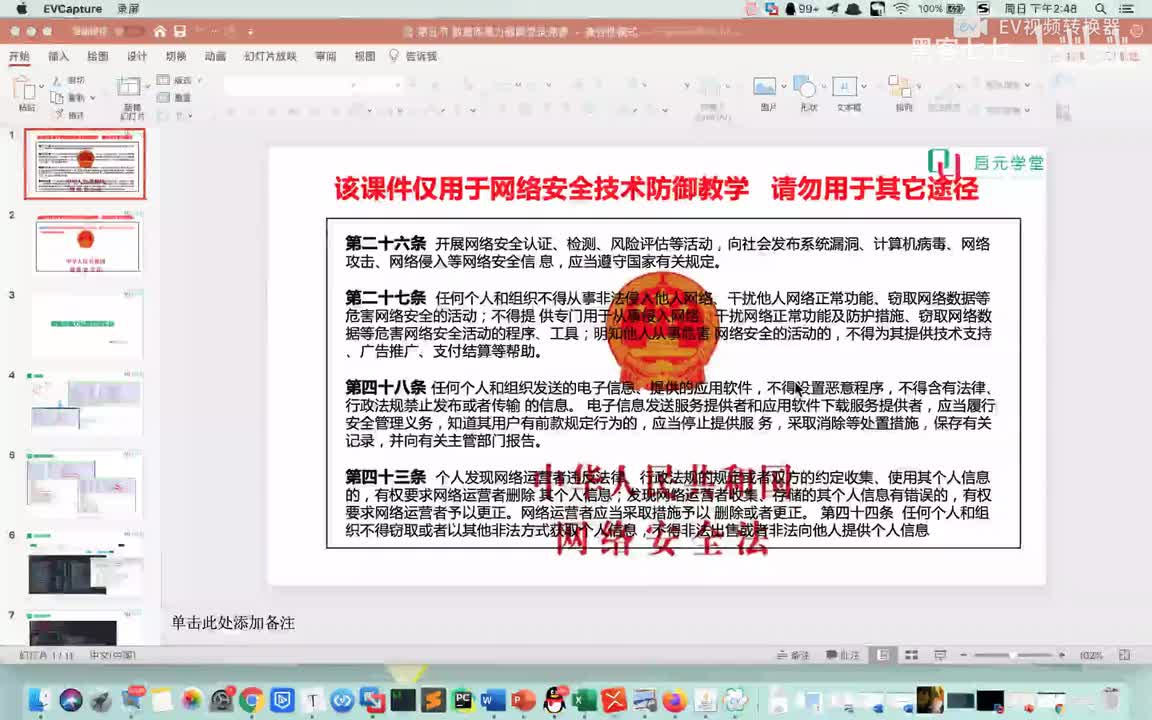Switch to Normal view icon
Viewport: 1152px width, 720px height.
coord(883,655)
